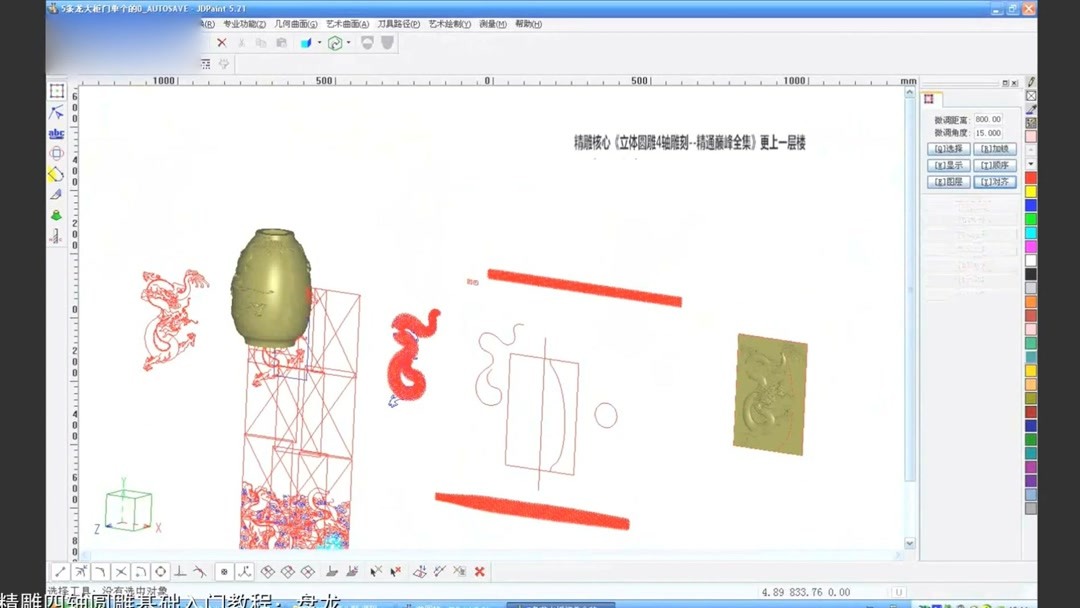Click the abc text tool in left toolbar
1080x608 pixels.
(55, 132)
